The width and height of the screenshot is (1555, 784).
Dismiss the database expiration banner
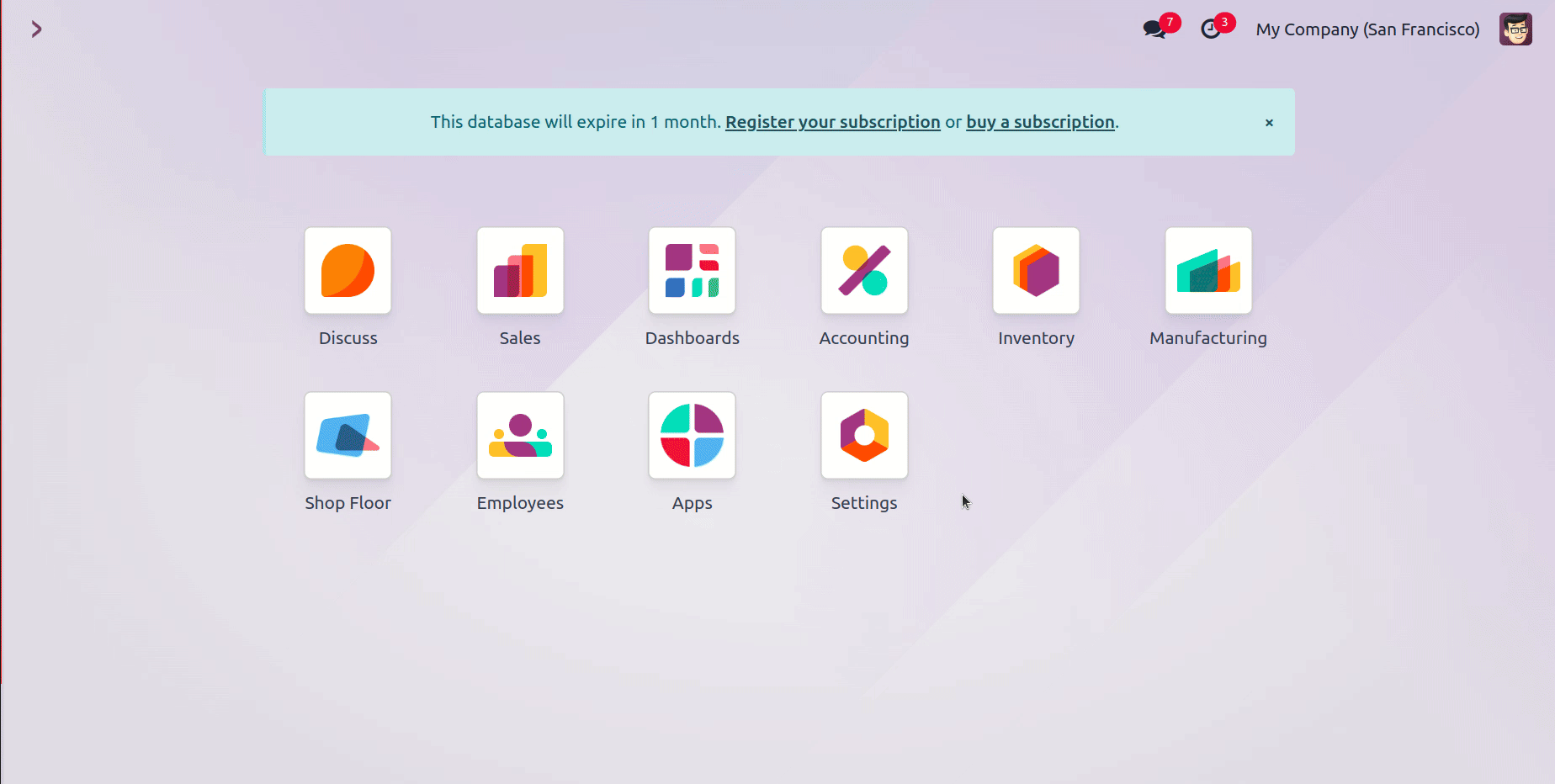(x=1269, y=123)
